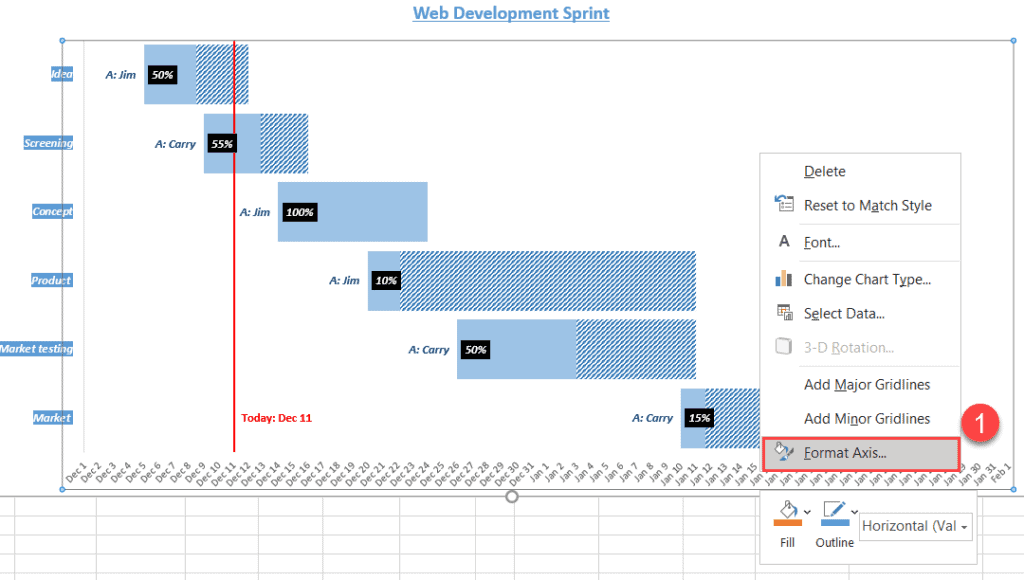Select the 100% data label on the Concept bar
1024x580 pixels.
pyautogui.click(x=299, y=212)
